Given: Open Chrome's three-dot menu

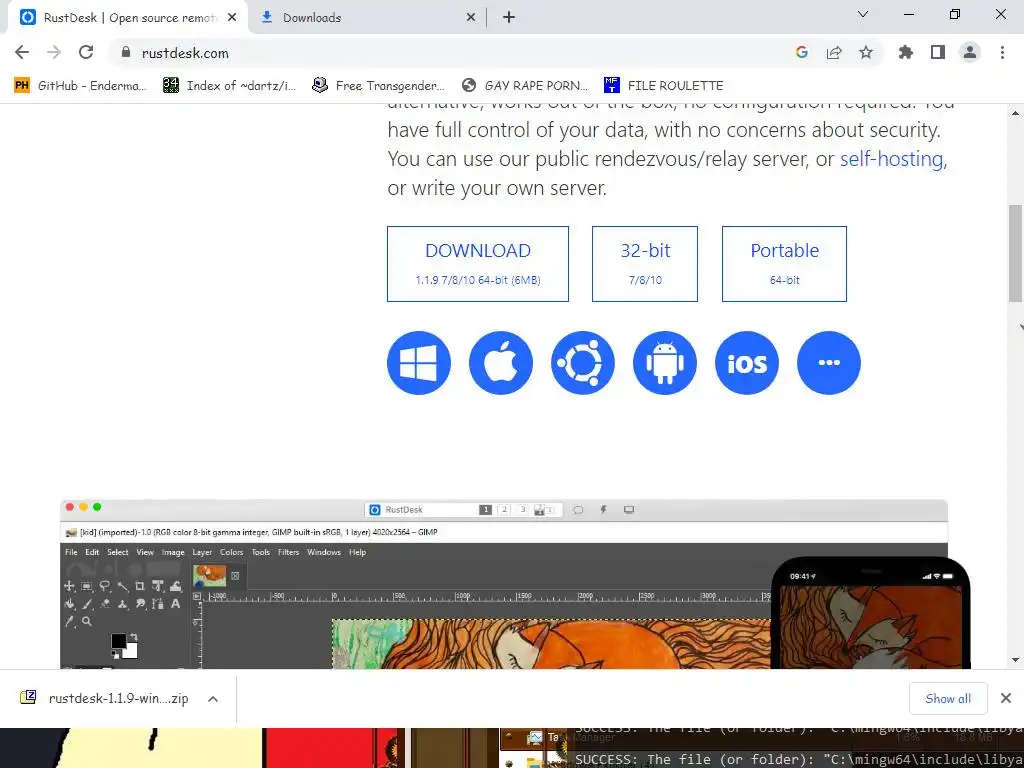Looking at the screenshot, I should click(1002, 53).
